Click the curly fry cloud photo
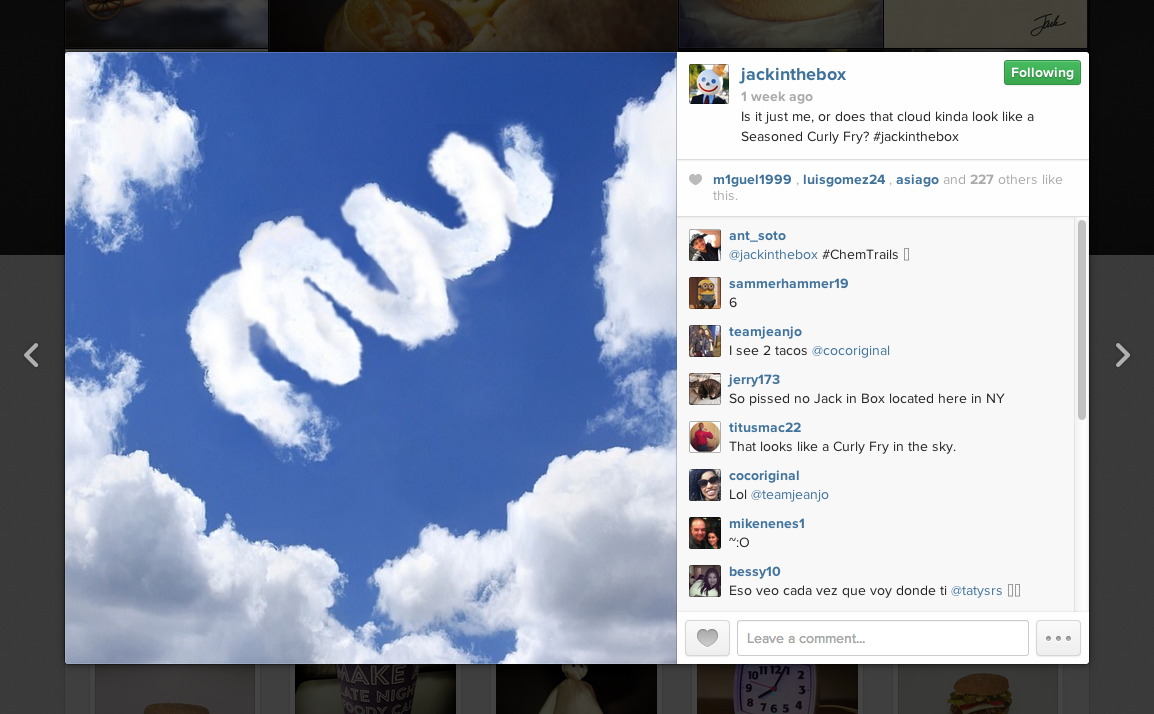Image resolution: width=1154 pixels, height=714 pixels. pos(371,358)
